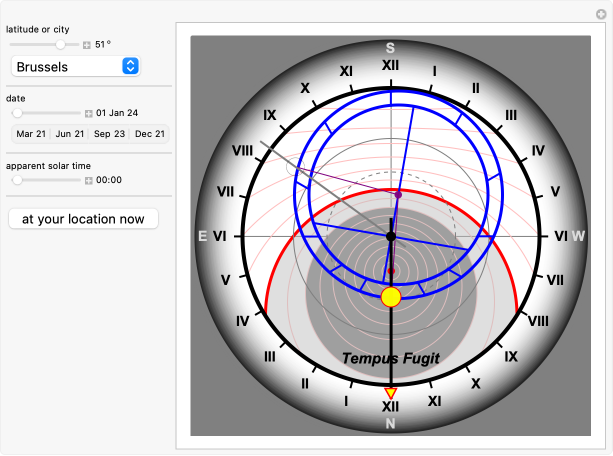Choose the Sep 23 date preset
Image resolution: width=613 pixels, height=456 pixels.
click(x=109, y=134)
